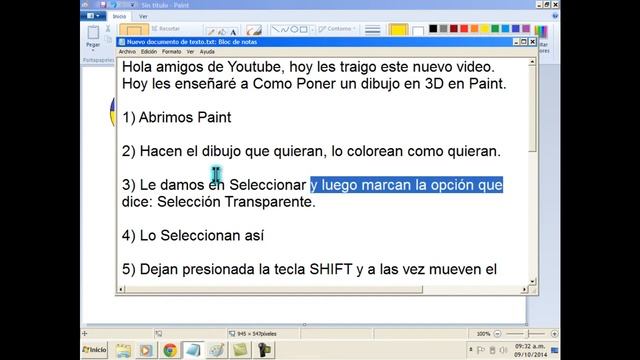Switch to the Inicio ribbon tab in Paint

tap(119, 16)
